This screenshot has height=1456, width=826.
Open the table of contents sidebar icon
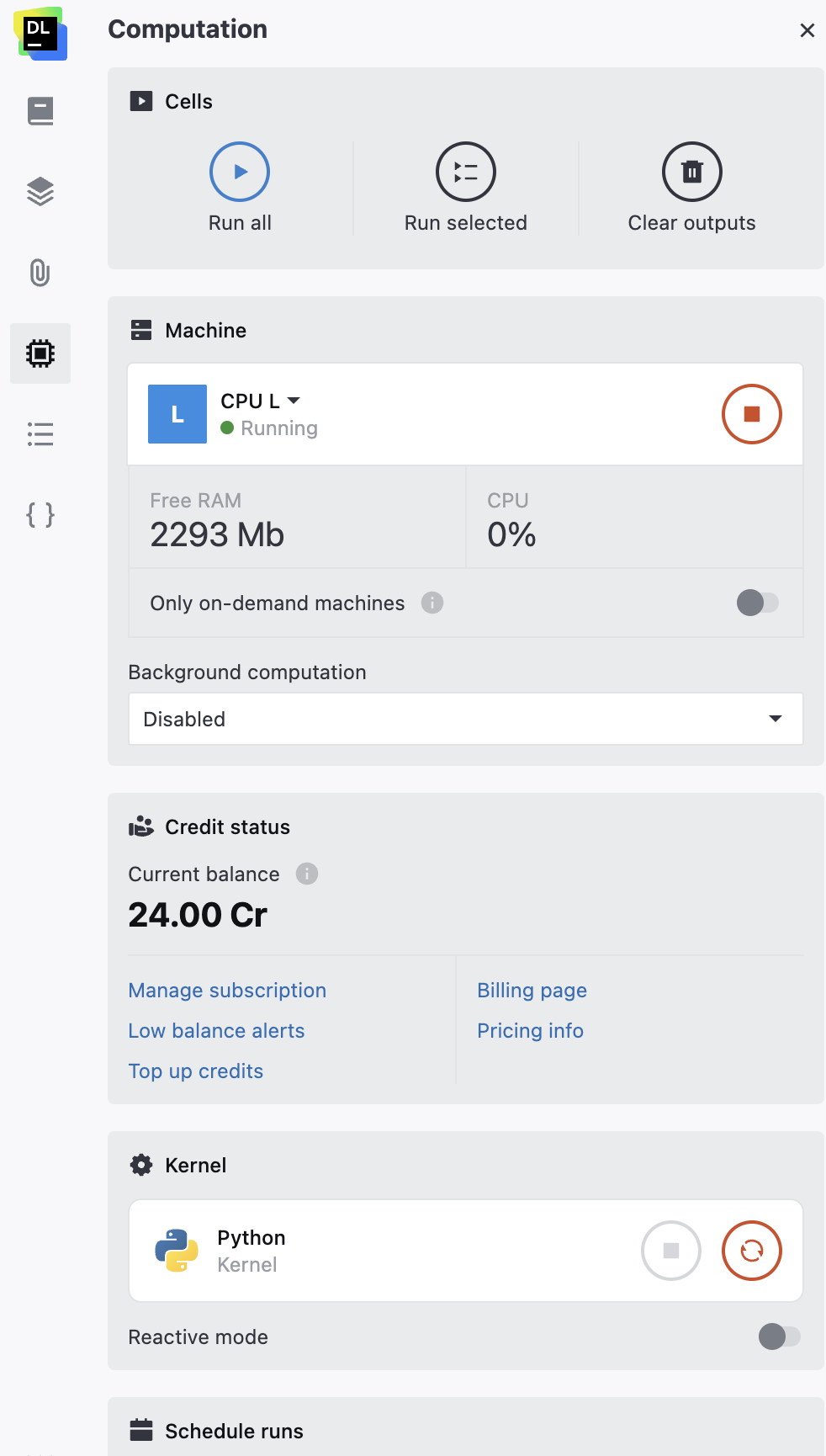pyautogui.click(x=40, y=434)
